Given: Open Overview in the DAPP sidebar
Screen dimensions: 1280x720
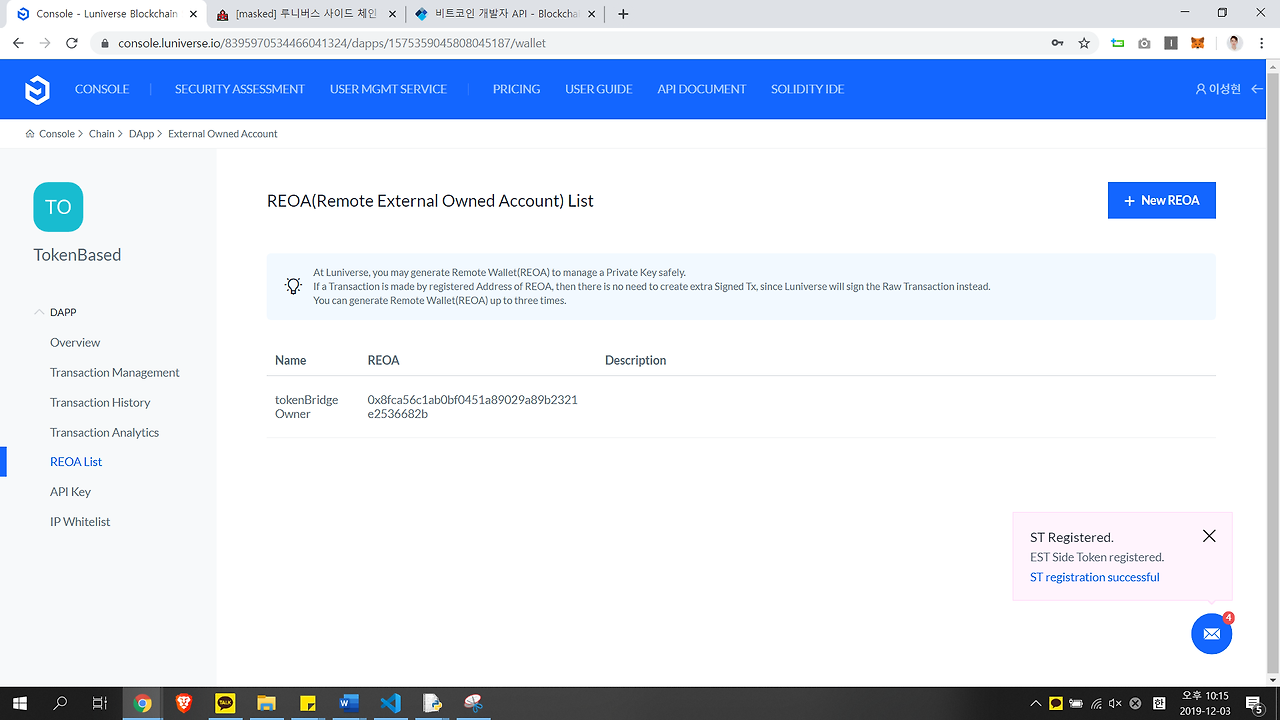Looking at the screenshot, I should click(75, 342).
